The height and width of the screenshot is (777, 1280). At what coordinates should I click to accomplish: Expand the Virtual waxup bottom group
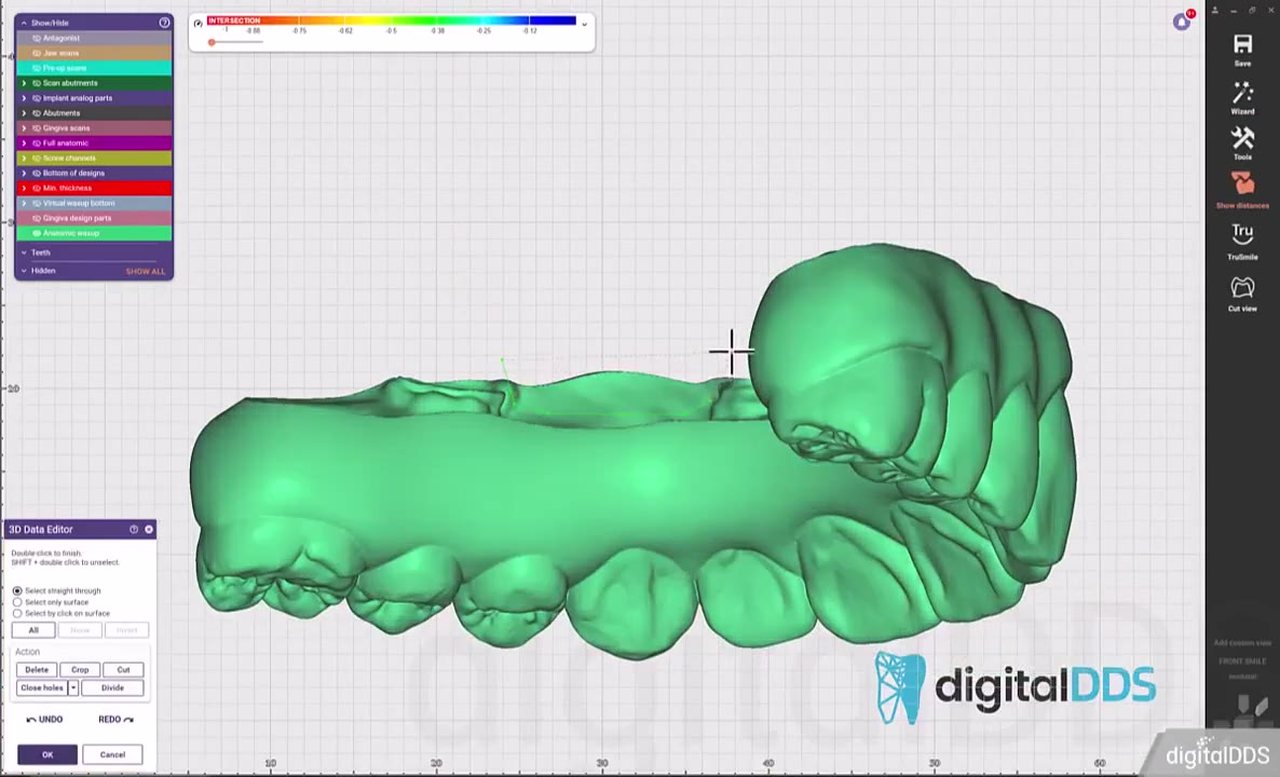pos(24,203)
